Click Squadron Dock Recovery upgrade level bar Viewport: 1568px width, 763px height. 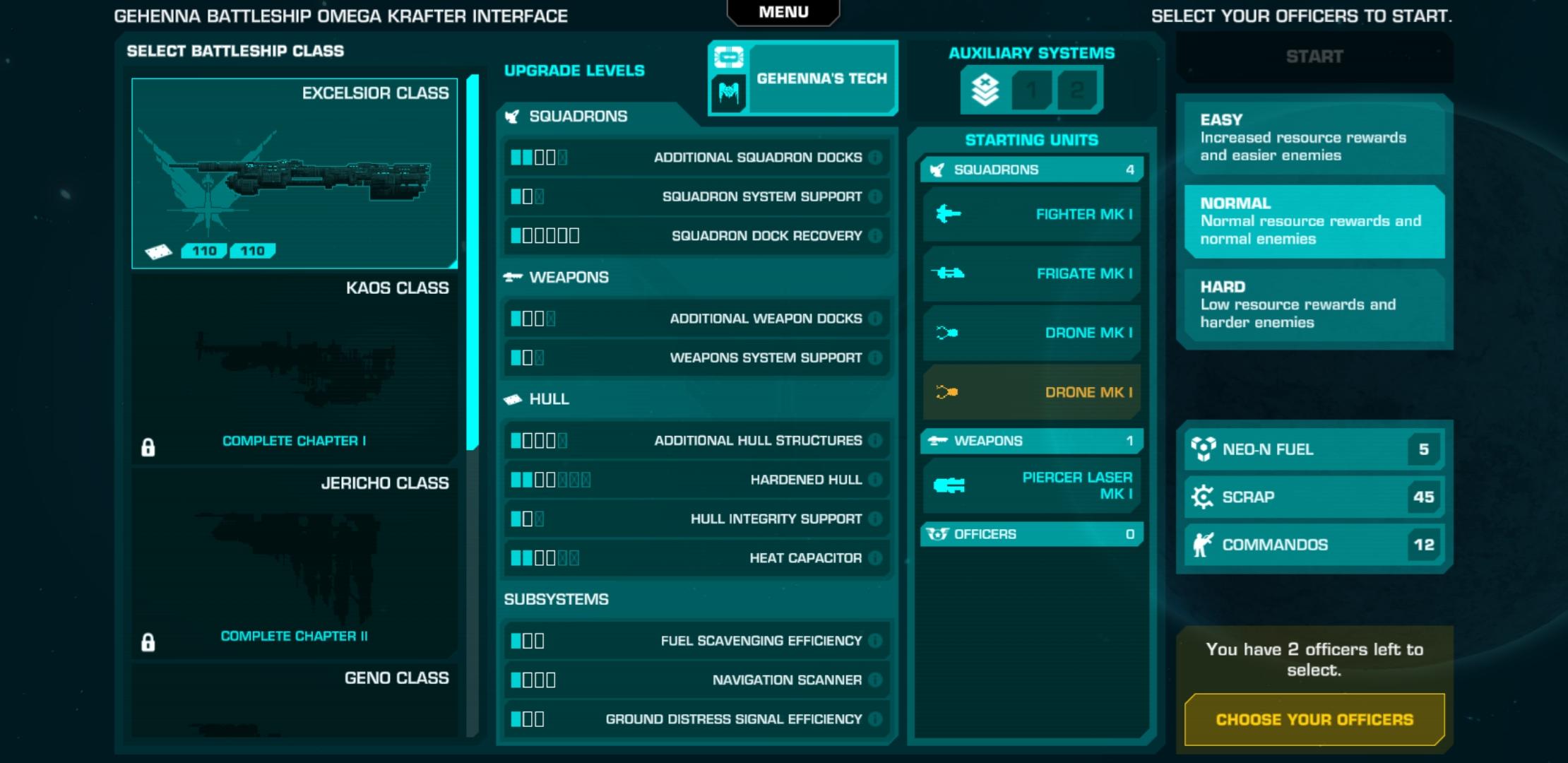point(545,236)
